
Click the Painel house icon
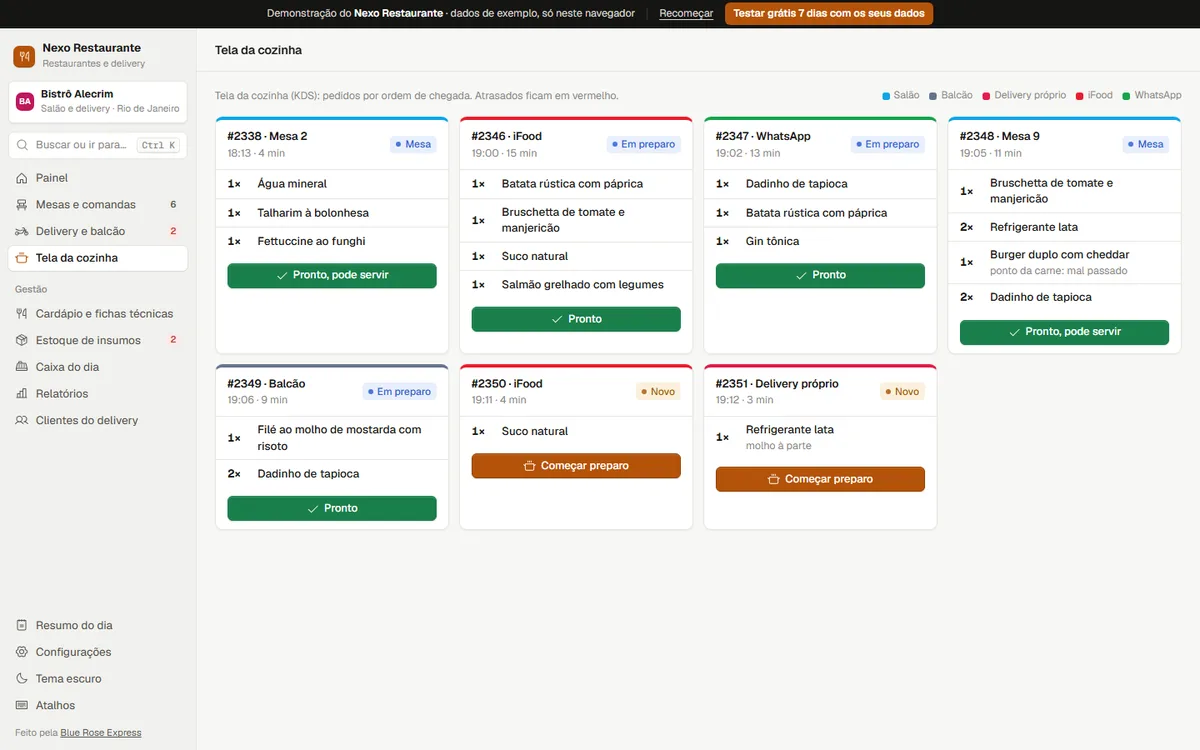click(x=22, y=178)
